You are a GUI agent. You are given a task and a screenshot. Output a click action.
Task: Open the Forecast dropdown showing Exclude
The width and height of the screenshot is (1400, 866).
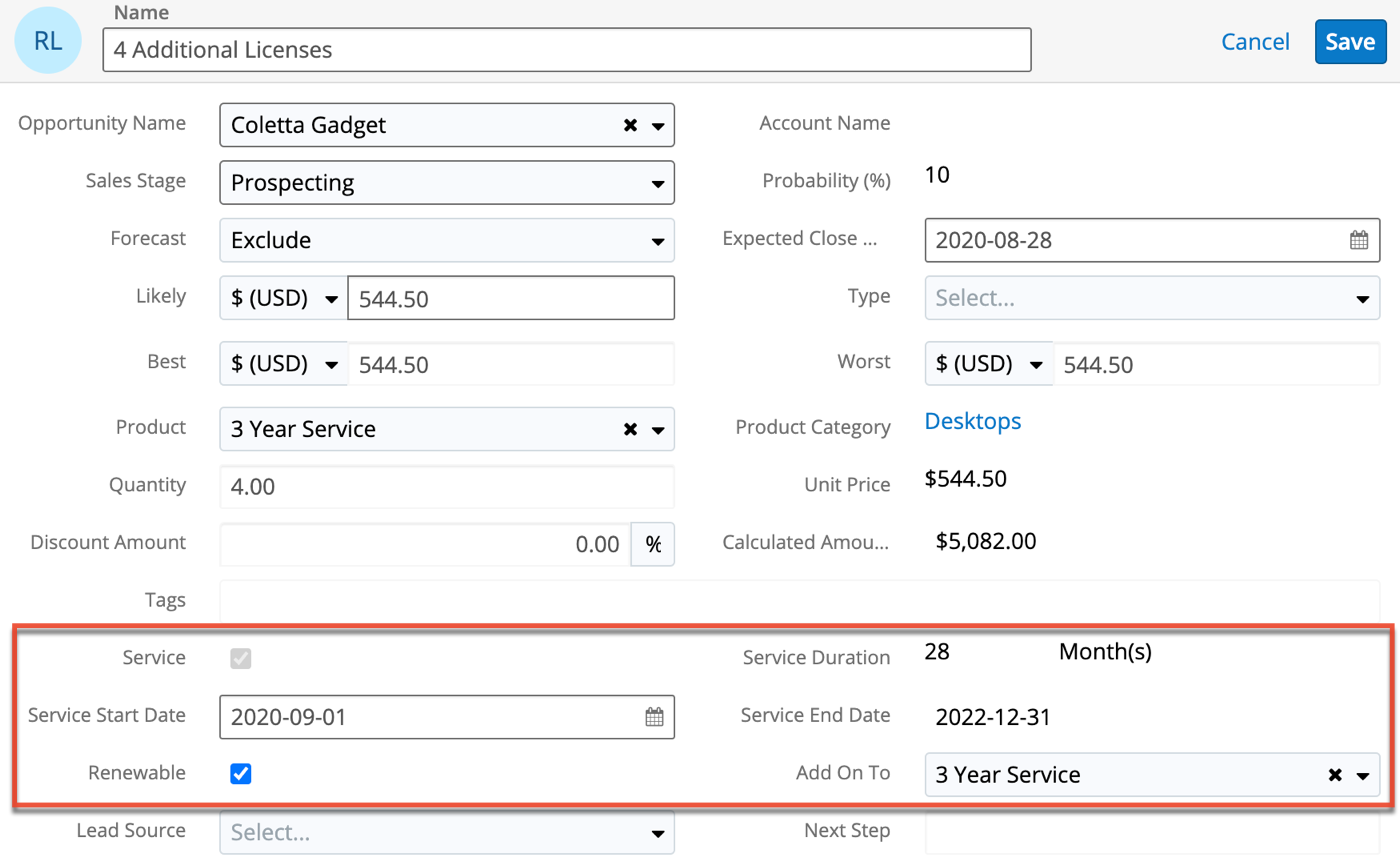(x=446, y=240)
